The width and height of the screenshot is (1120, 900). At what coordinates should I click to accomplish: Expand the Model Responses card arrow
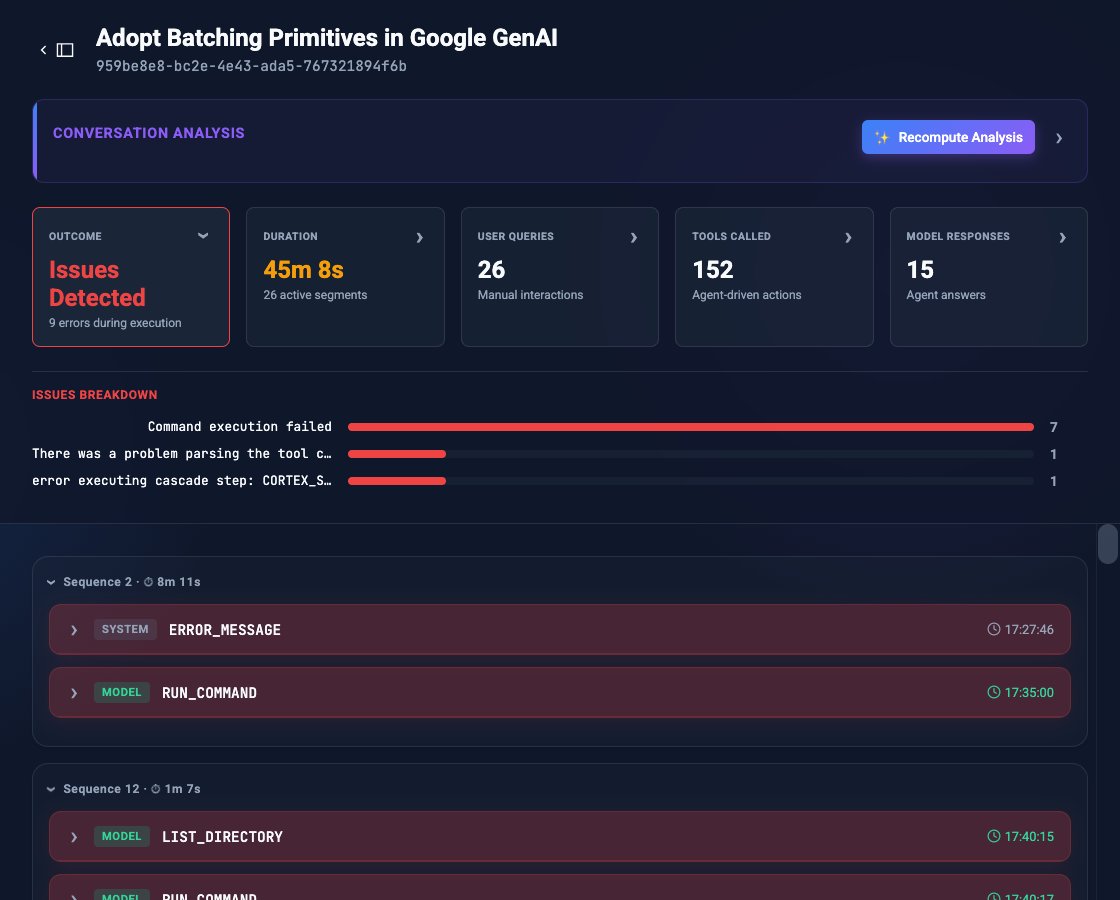click(x=1062, y=237)
